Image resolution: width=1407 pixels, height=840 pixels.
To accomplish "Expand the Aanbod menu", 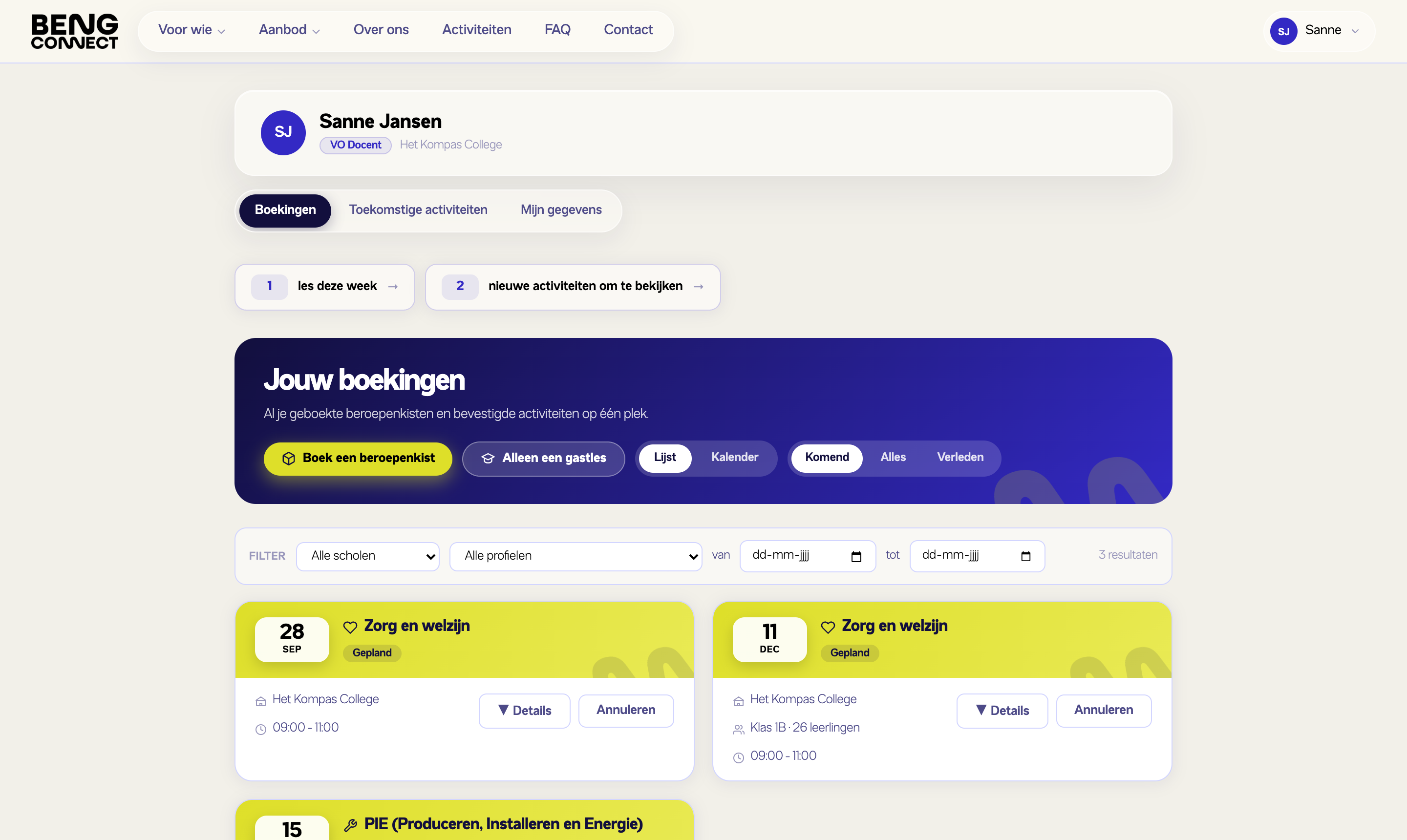I will (289, 30).
